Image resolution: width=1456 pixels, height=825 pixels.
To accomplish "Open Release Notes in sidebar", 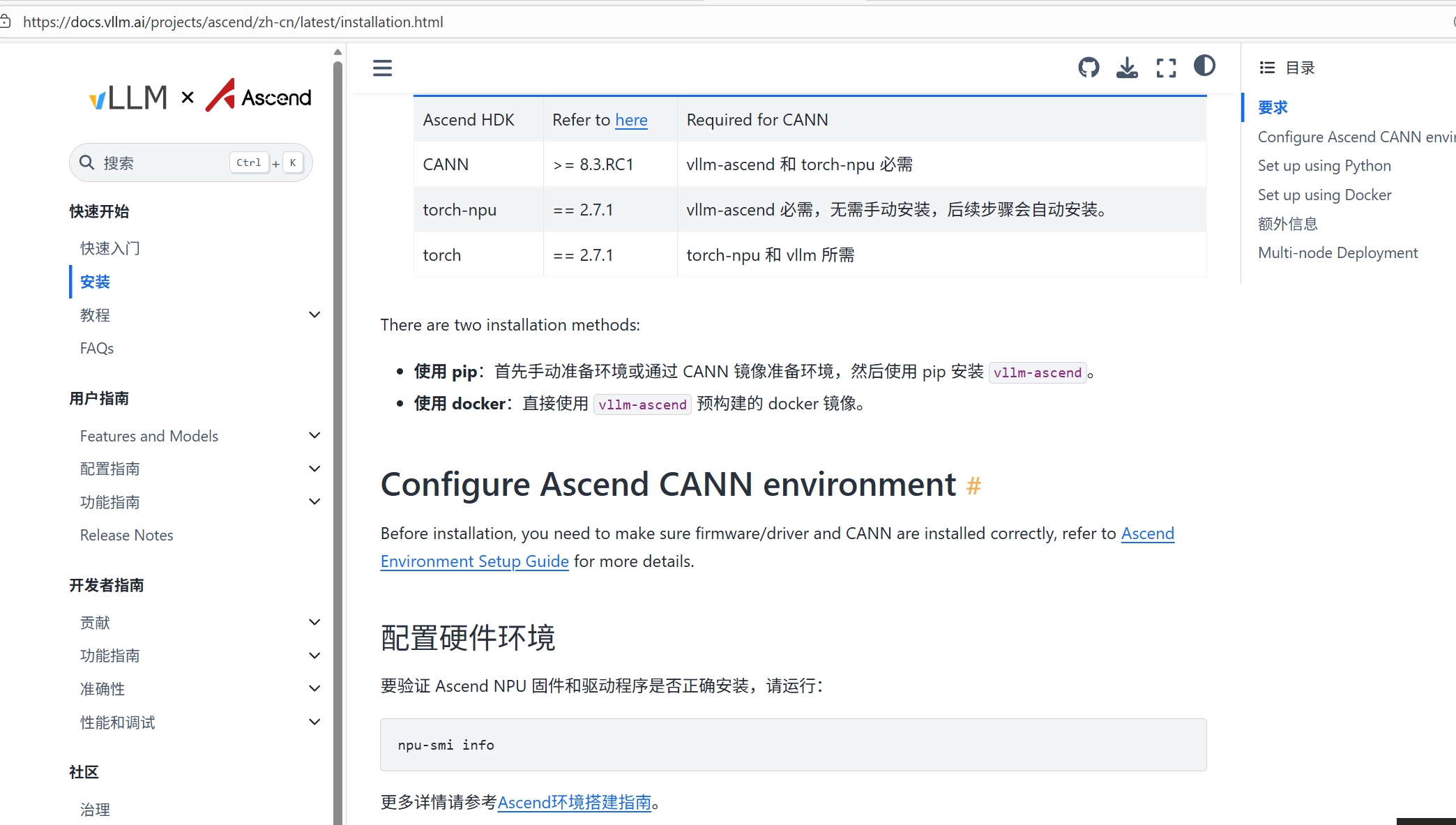I will tap(126, 535).
